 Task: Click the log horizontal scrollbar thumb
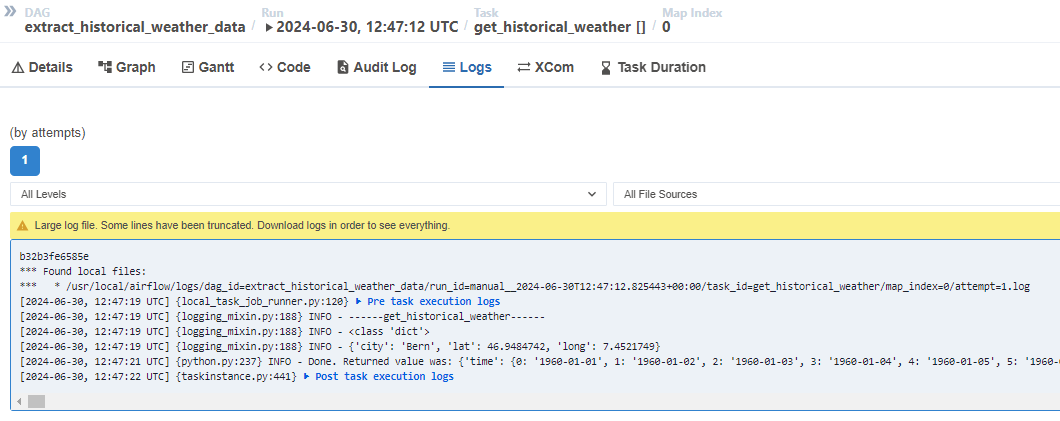coord(36,401)
